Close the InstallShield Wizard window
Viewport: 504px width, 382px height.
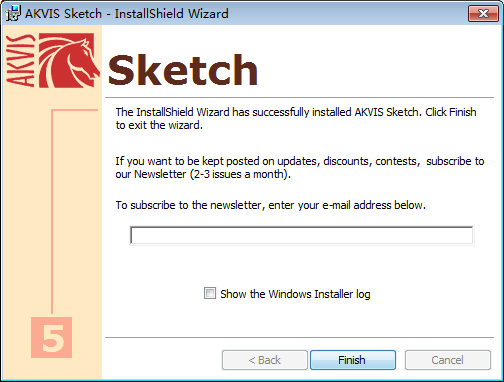483,13
